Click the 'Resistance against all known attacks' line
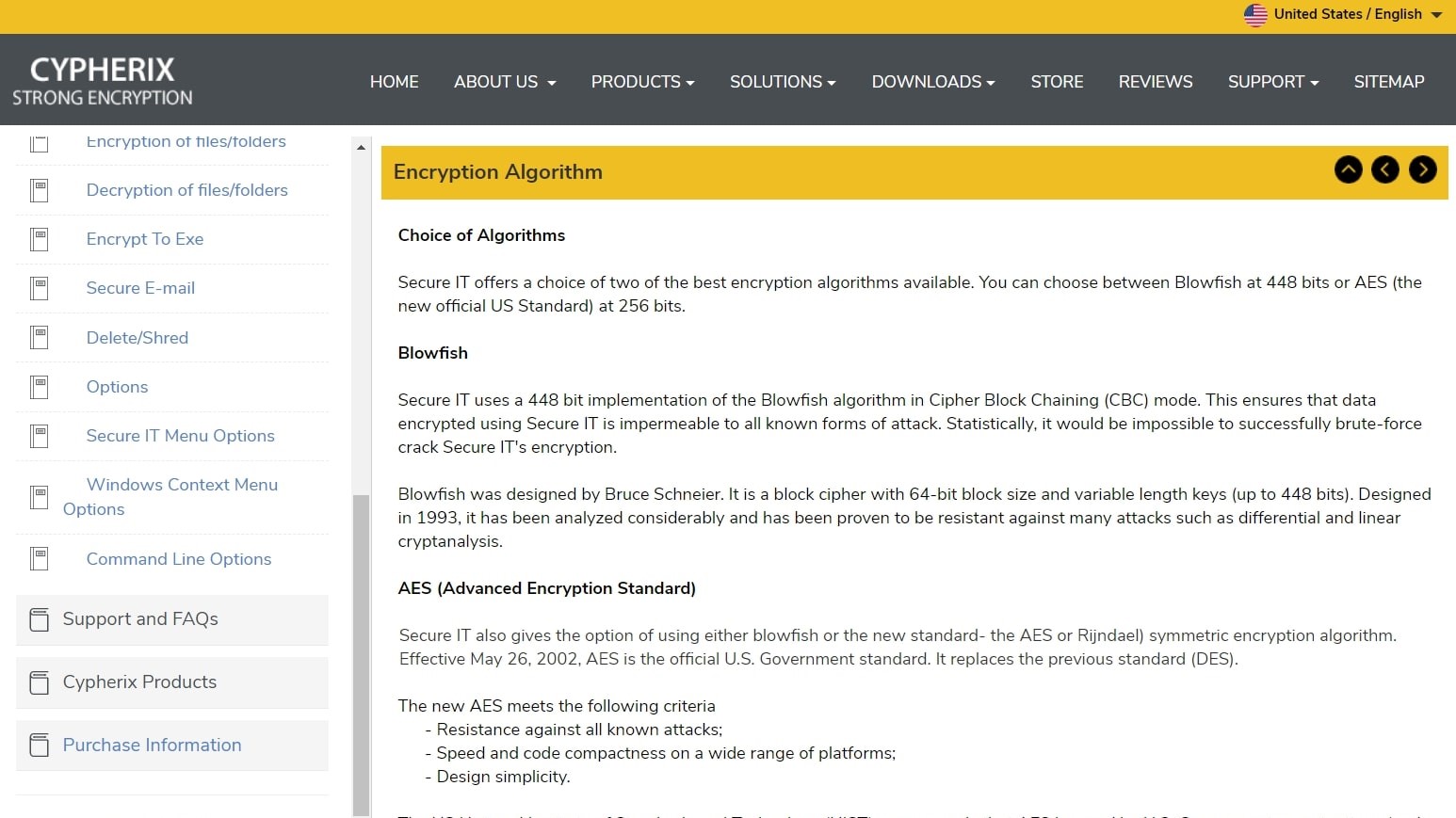 pyautogui.click(x=574, y=730)
